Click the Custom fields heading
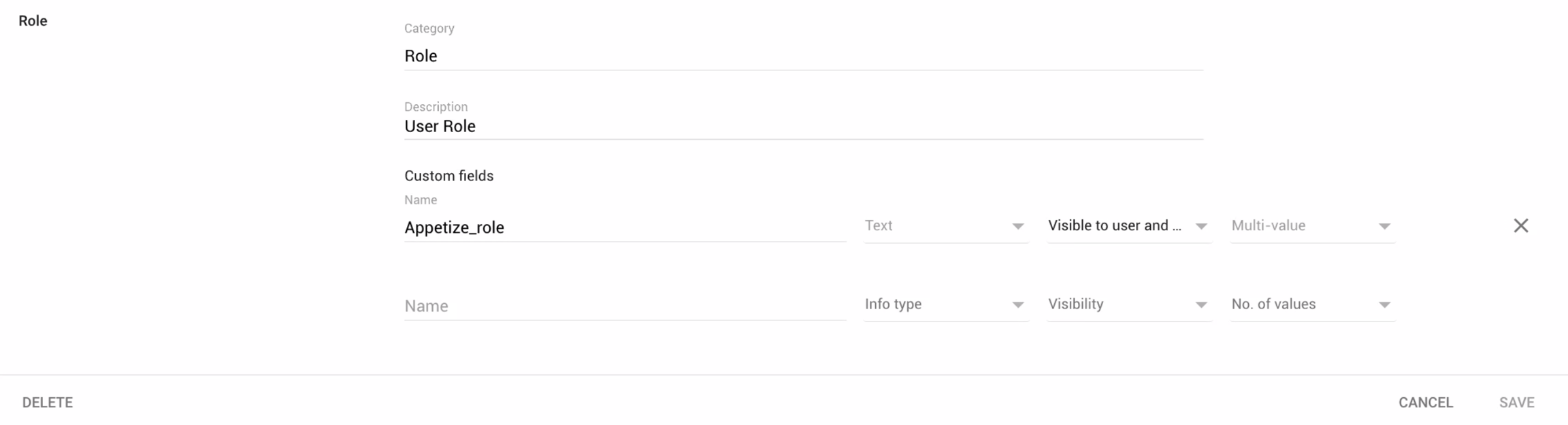The height and width of the screenshot is (425, 1568). (x=448, y=176)
